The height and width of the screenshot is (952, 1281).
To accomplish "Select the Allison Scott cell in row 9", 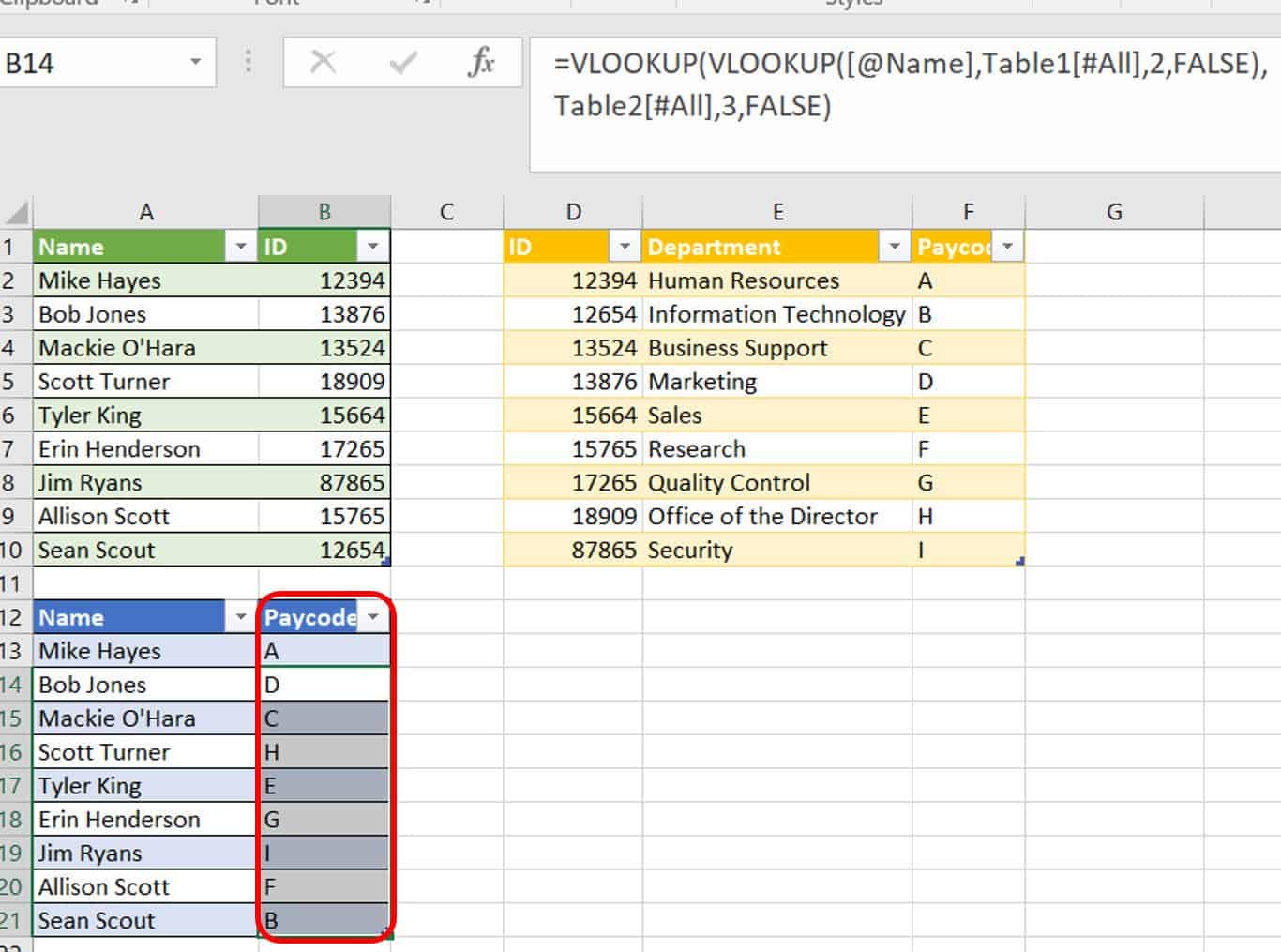I will [x=146, y=517].
